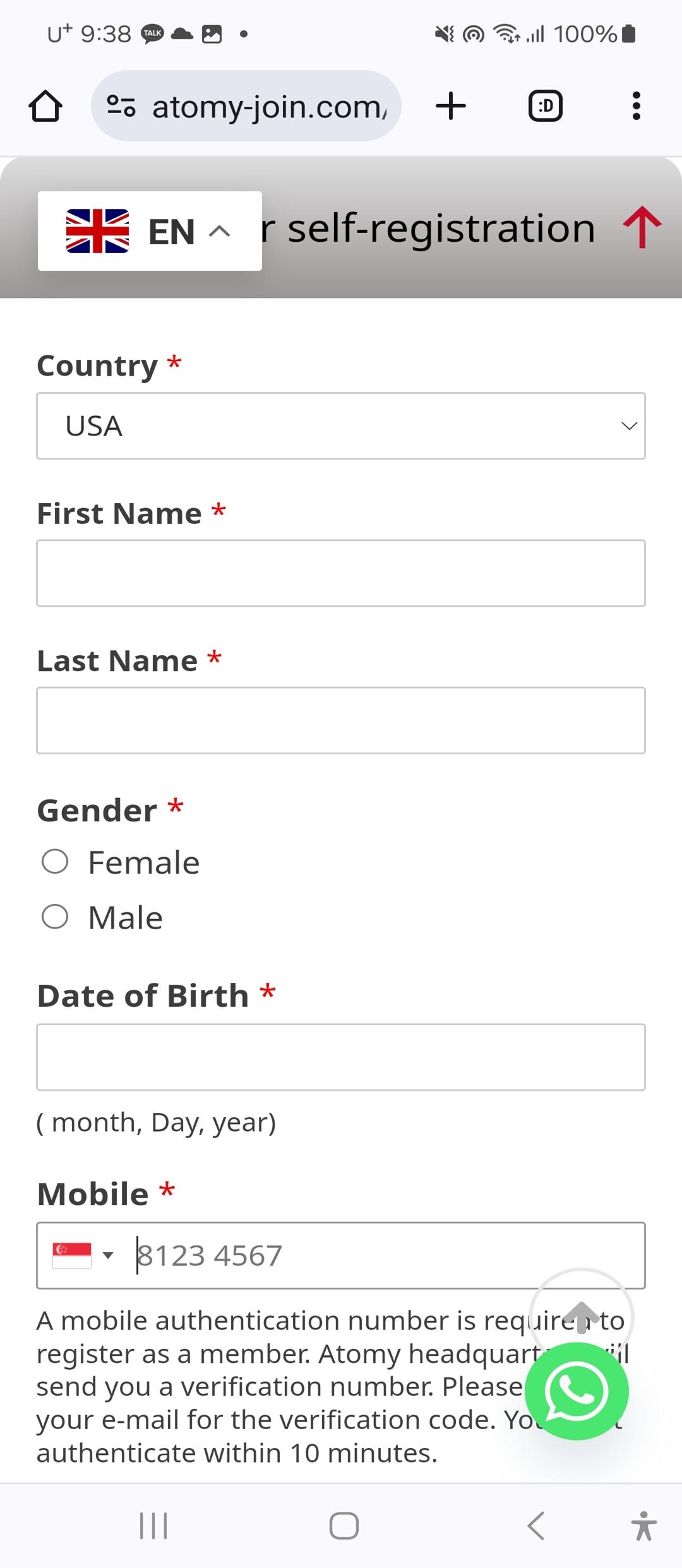This screenshot has width=682, height=1568.
Task: Tap the red up arrow in header
Action: pyautogui.click(x=642, y=227)
